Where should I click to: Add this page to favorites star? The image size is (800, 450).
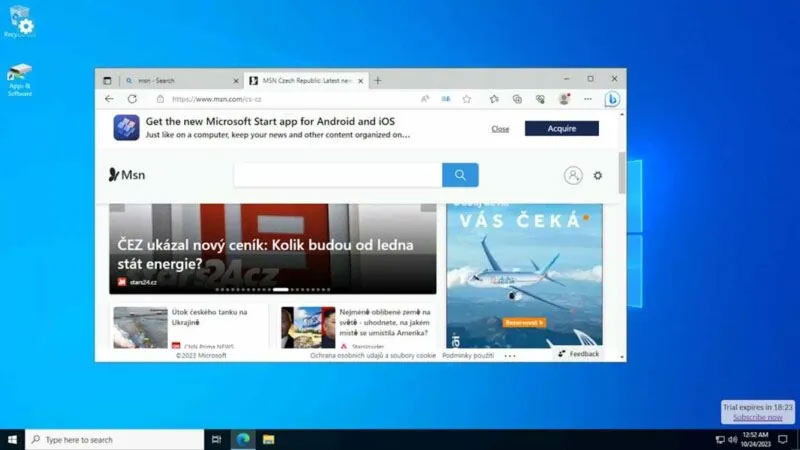[467, 99]
